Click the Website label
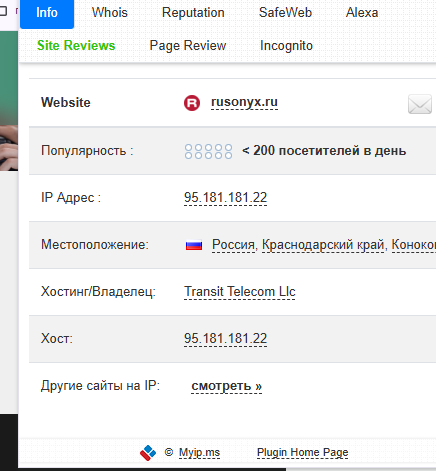 (66, 102)
